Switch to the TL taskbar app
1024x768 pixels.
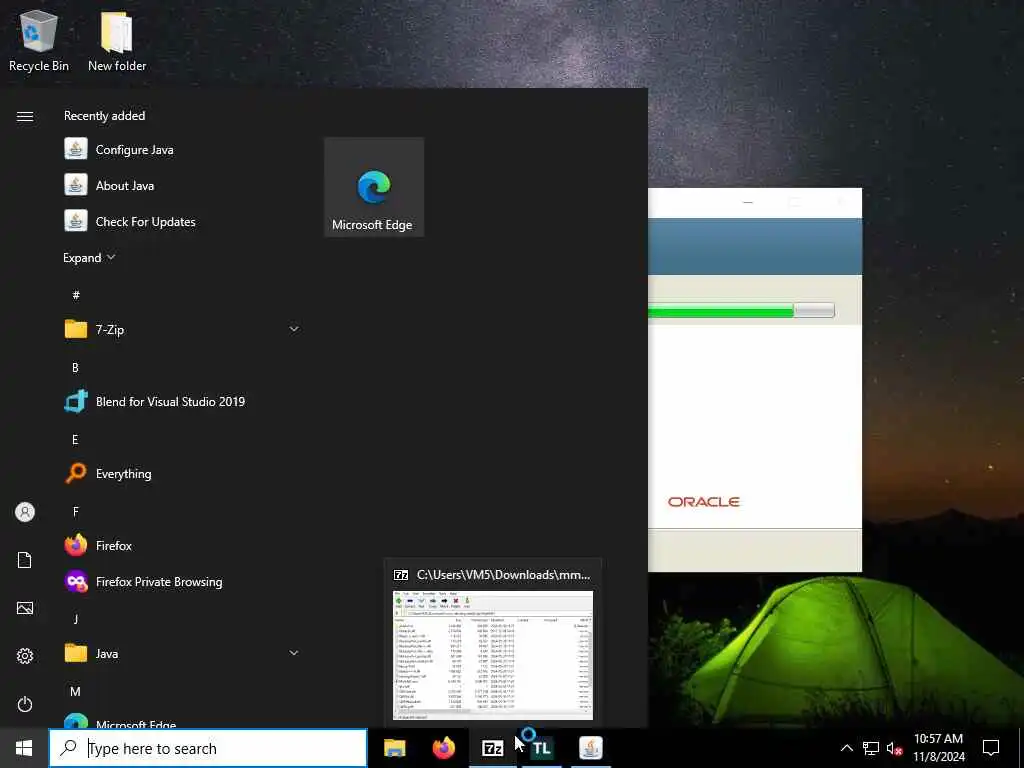[541, 748]
